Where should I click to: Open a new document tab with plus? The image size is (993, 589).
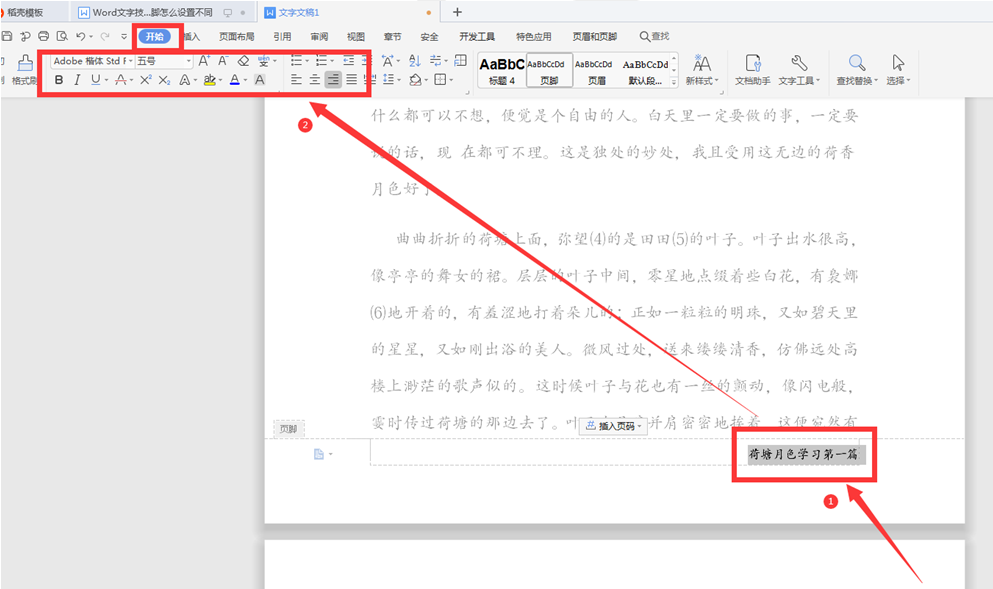click(x=457, y=12)
